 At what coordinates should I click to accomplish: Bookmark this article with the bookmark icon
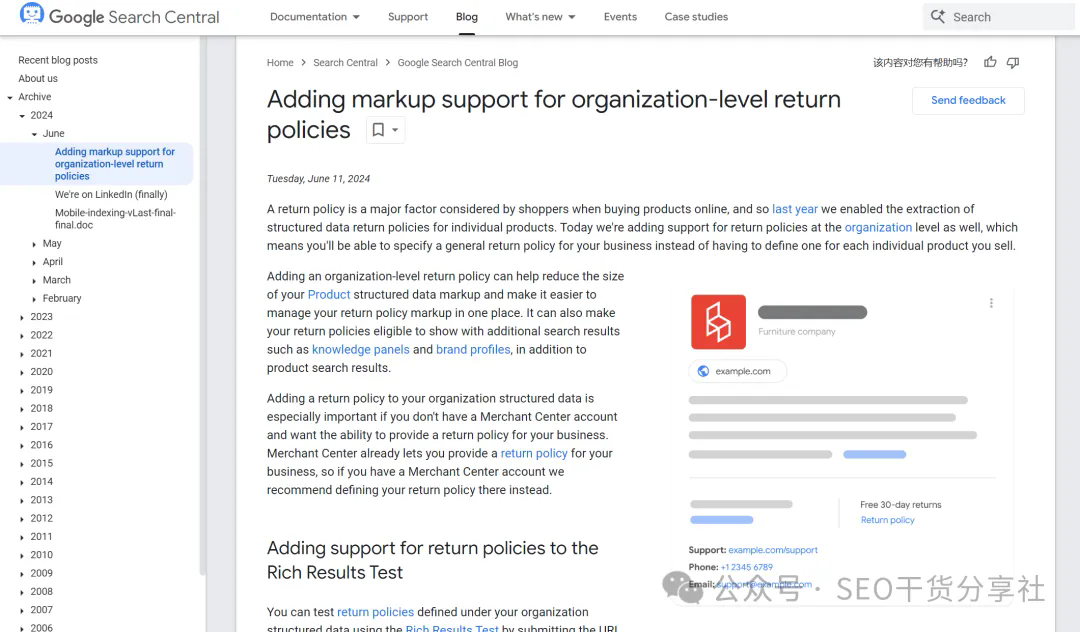pyautogui.click(x=378, y=129)
